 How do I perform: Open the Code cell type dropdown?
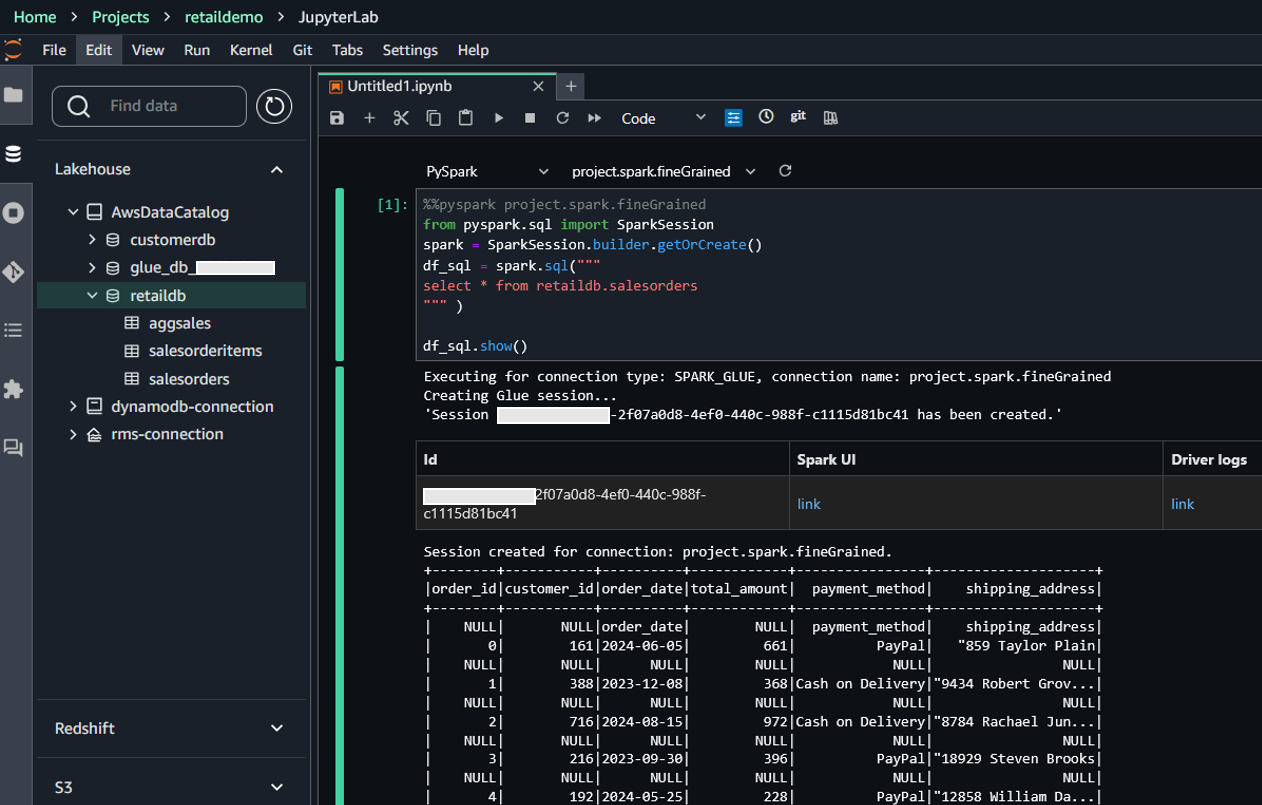pos(663,118)
